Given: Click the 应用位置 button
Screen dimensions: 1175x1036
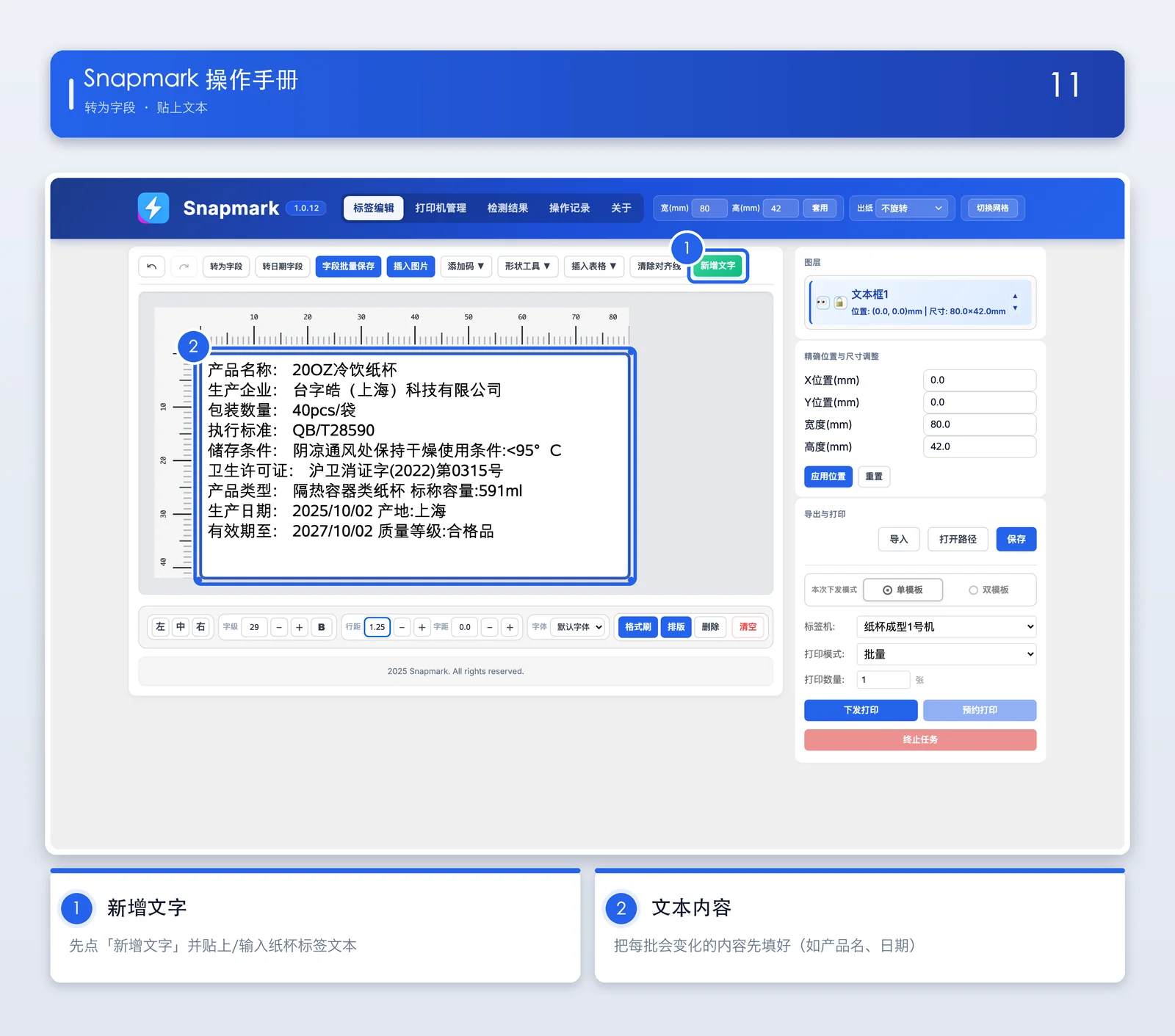Looking at the screenshot, I should point(828,477).
